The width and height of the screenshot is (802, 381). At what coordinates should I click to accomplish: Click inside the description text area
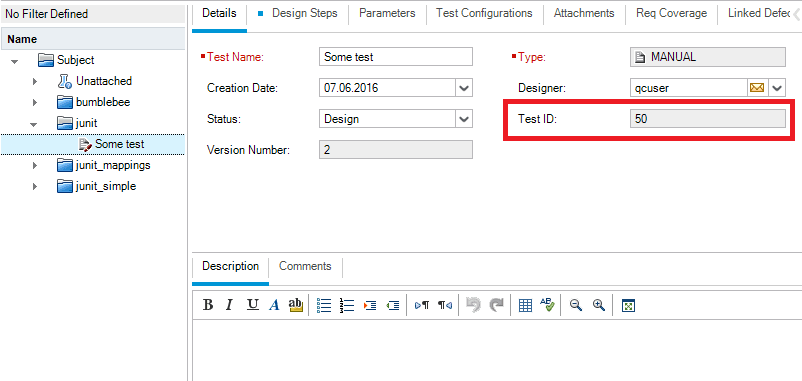tap(496, 350)
